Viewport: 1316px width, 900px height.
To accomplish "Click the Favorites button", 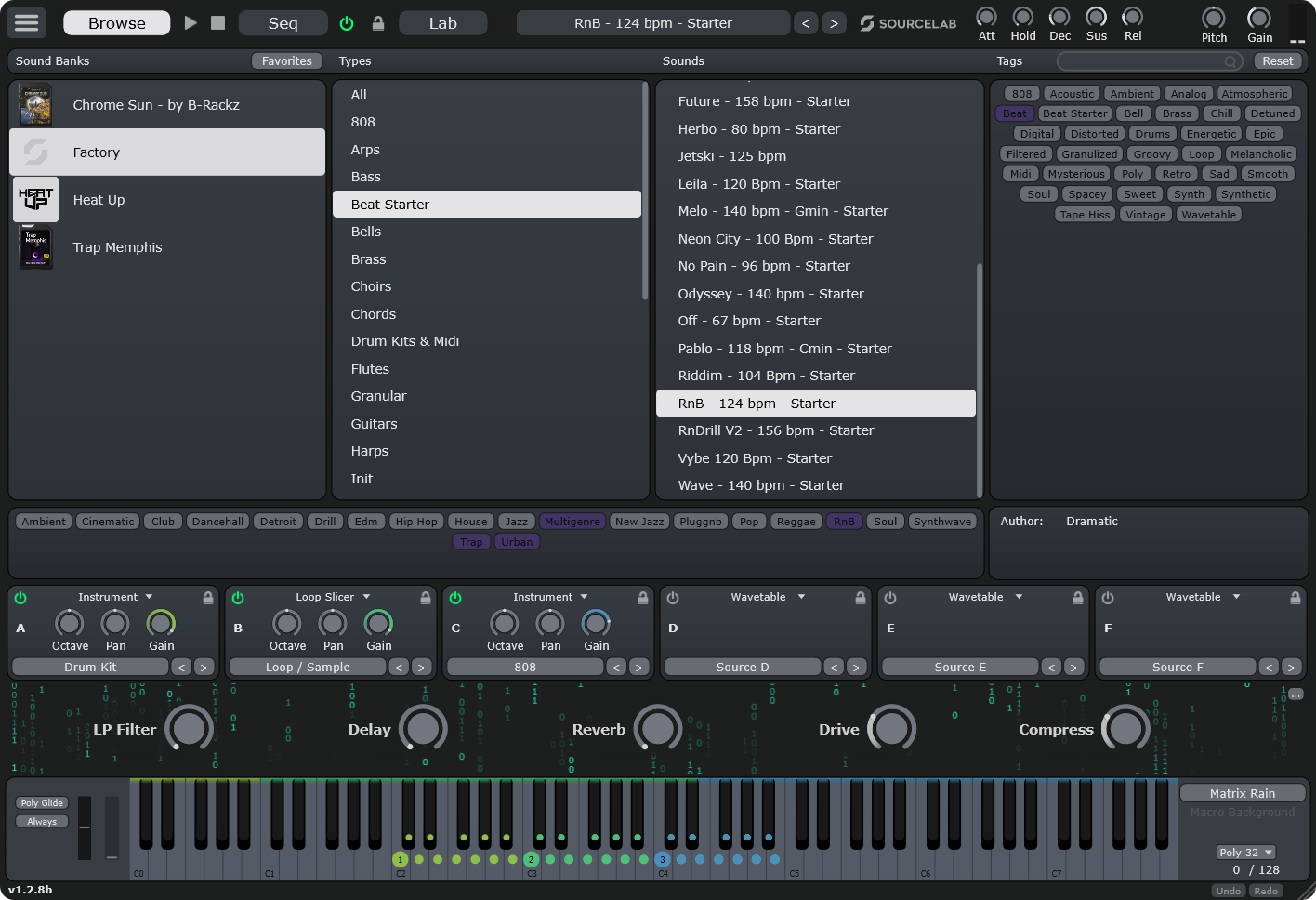I will [286, 60].
